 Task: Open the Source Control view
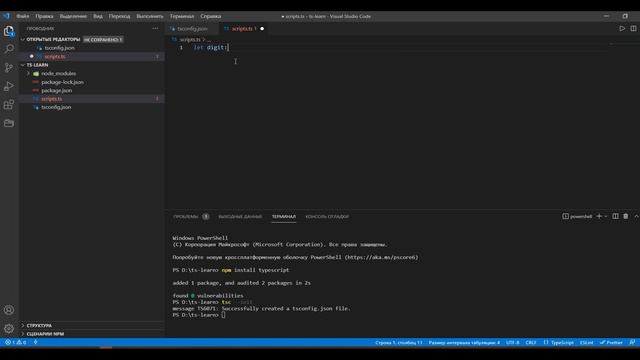[x=9, y=67]
